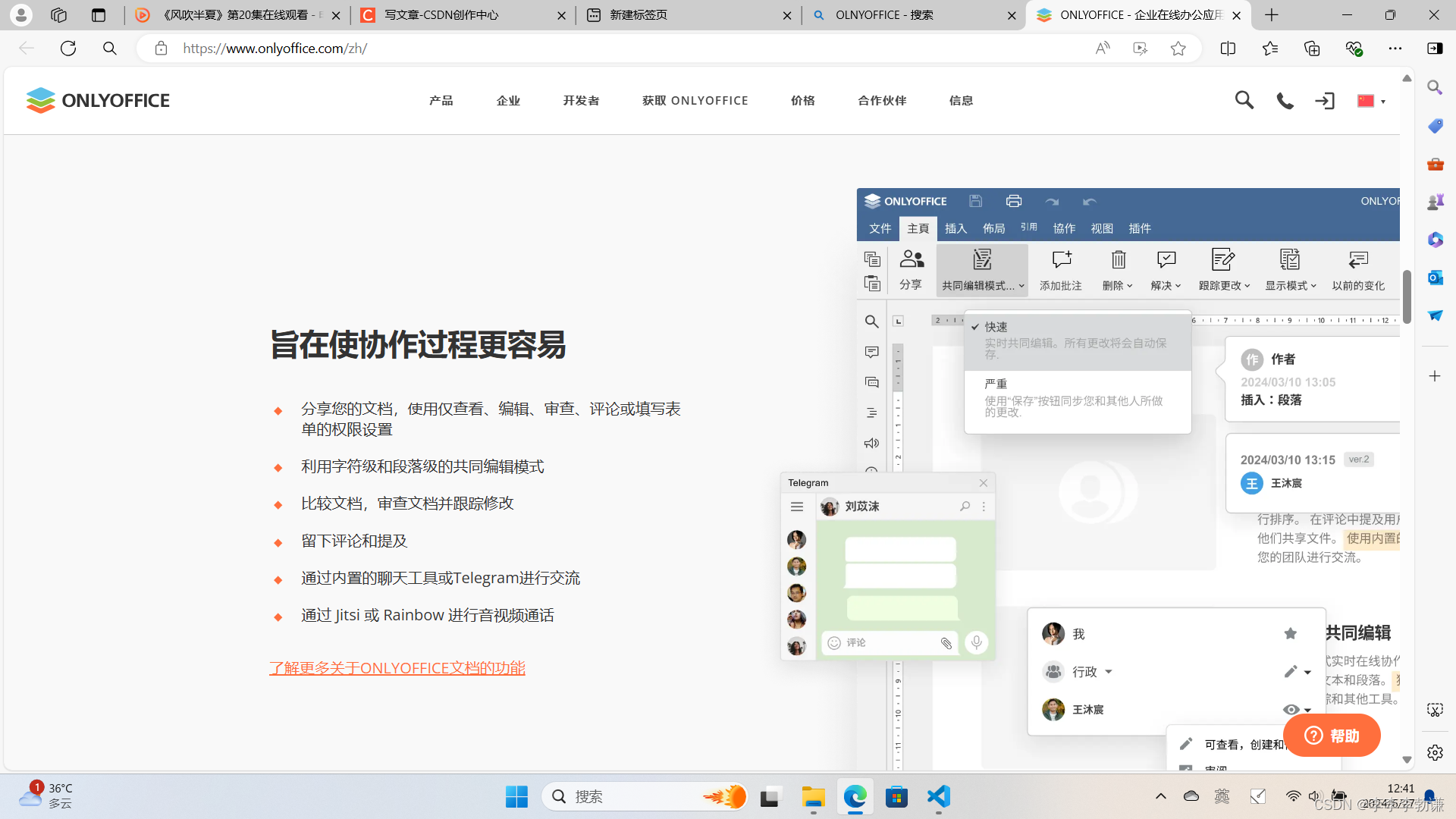Open the 开发者 navigation menu
Viewport: 1456px width, 819px height.
click(581, 101)
